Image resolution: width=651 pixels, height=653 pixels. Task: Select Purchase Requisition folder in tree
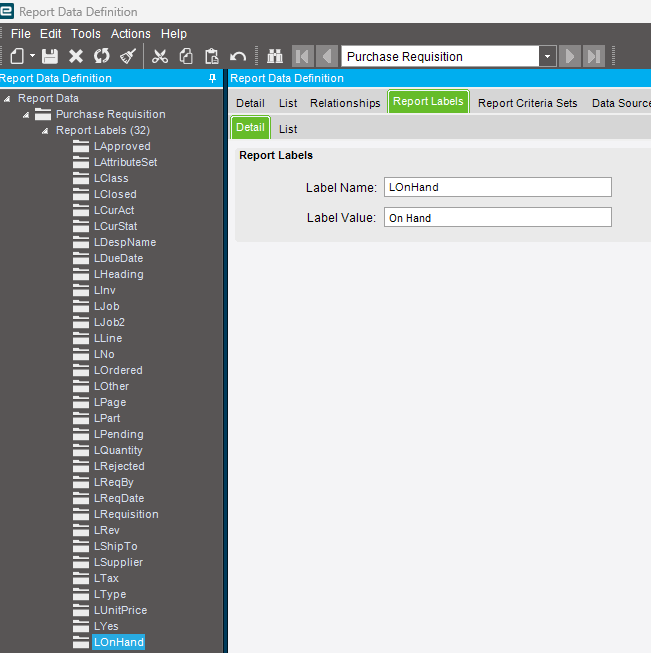coord(110,114)
